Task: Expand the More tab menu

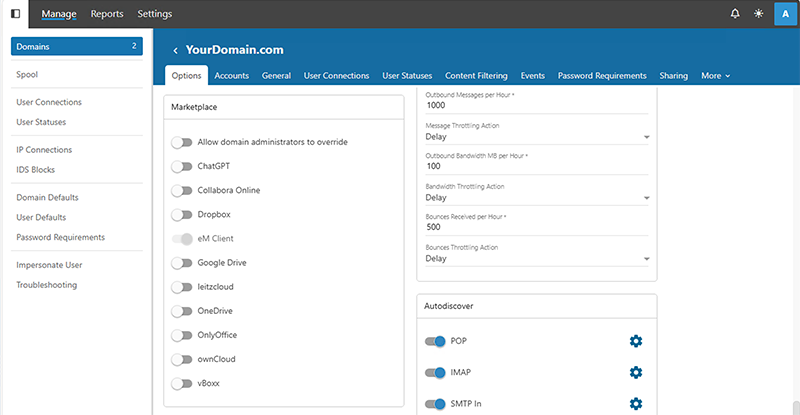Action: [x=715, y=76]
